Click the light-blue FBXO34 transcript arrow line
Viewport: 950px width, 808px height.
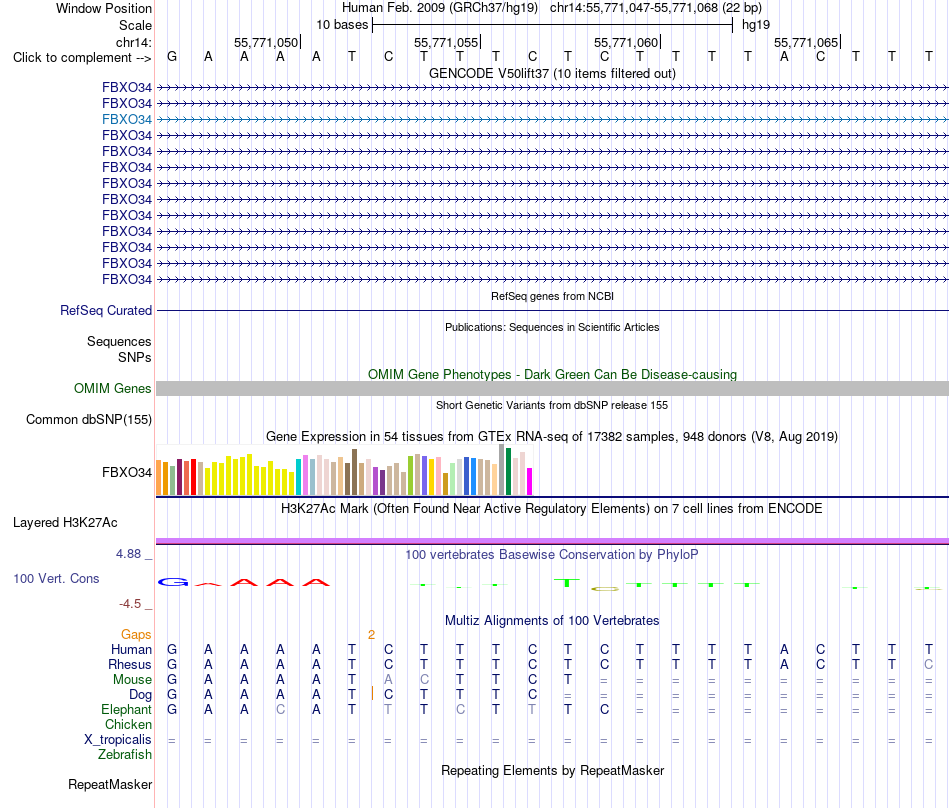[552, 119]
